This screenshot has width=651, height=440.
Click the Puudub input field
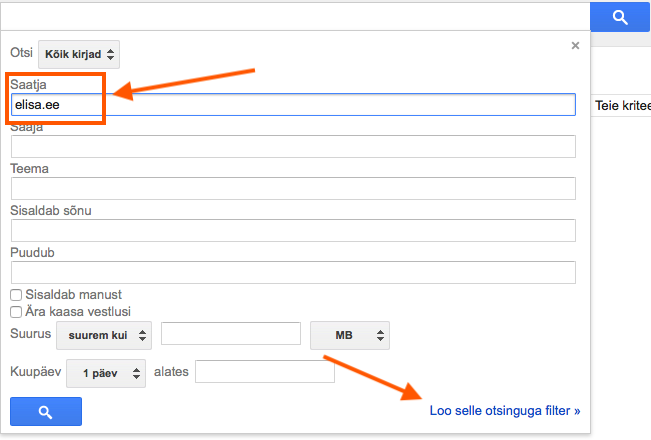[x=293, y=272]
